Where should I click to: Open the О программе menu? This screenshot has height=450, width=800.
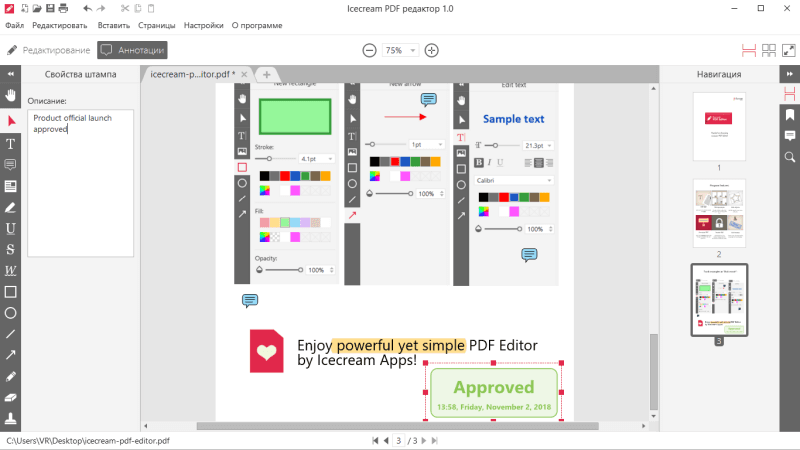coord(257,25)
